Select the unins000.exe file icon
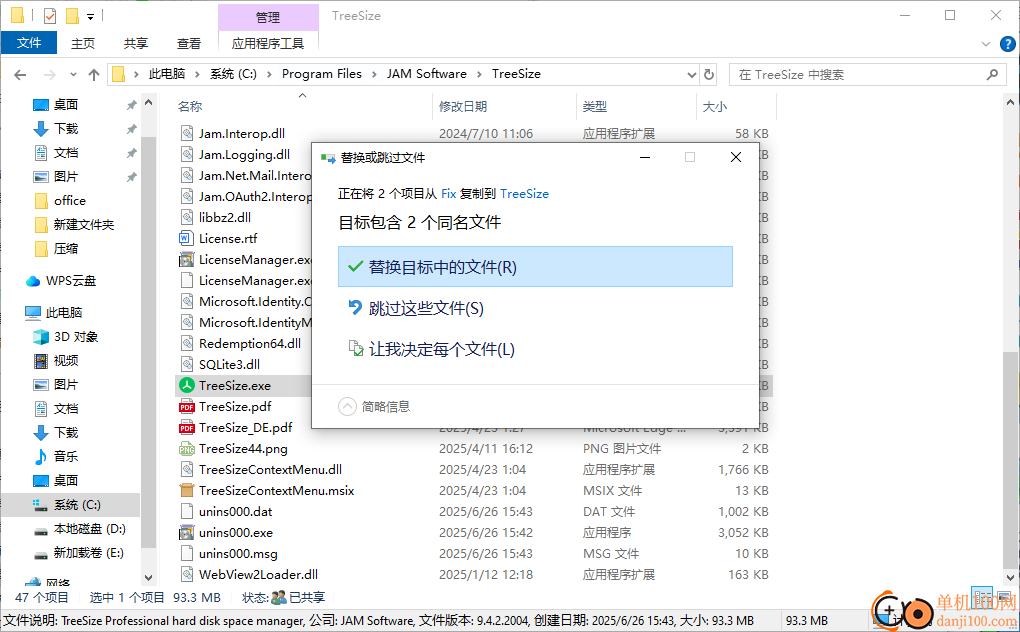The image size is (1020, 632). coord(187,533)
